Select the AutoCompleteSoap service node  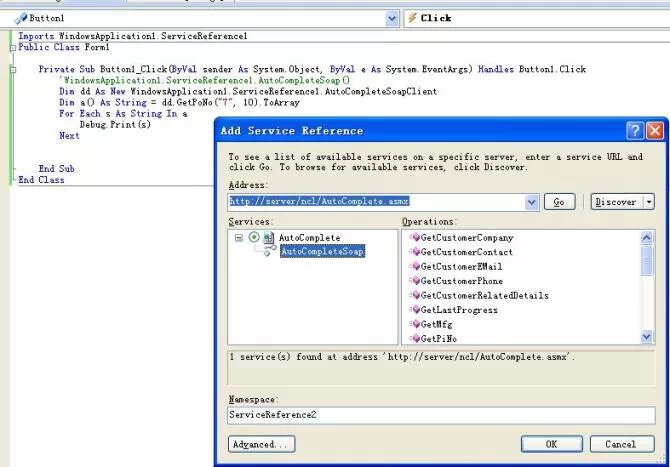pos(322,252)
